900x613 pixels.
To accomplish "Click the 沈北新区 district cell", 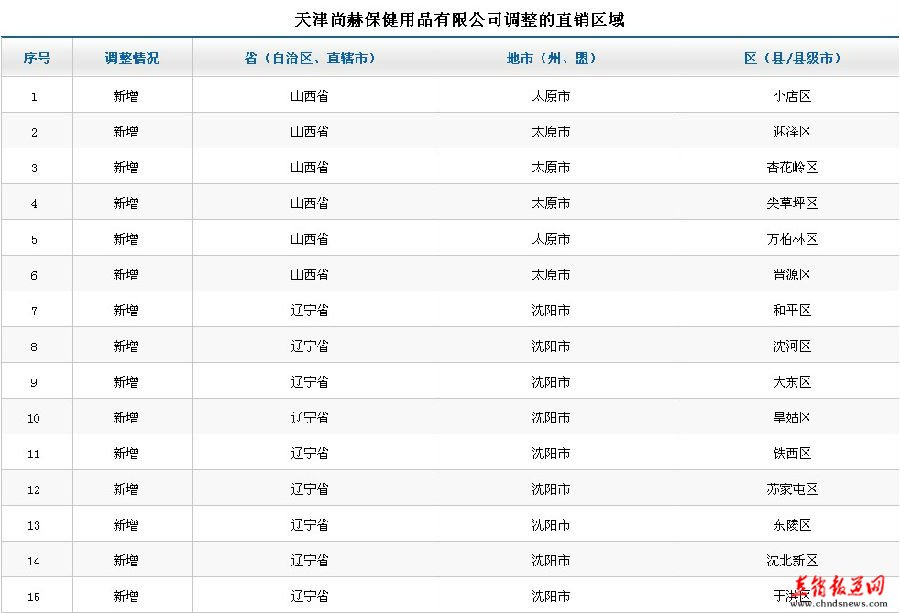I will tap(792, 561).
